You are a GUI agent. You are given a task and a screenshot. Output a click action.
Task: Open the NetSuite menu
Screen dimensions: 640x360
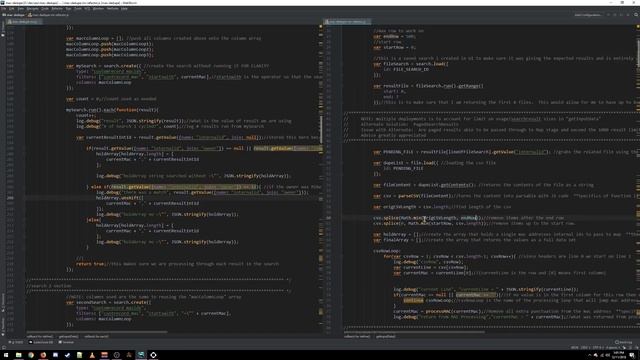point(113,9)
